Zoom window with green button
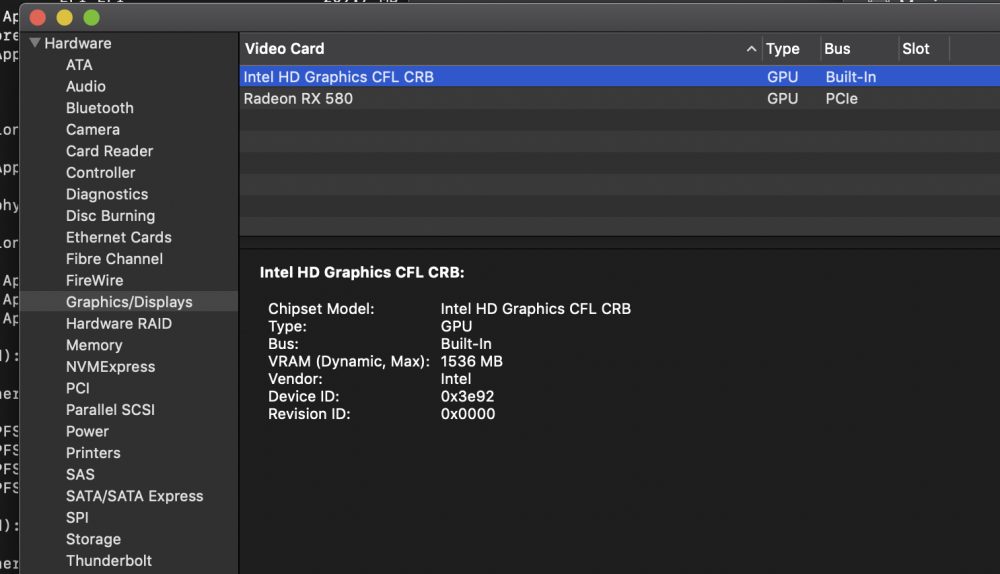The height and width of the screenshot is (574, 1000). coord(91,18)
